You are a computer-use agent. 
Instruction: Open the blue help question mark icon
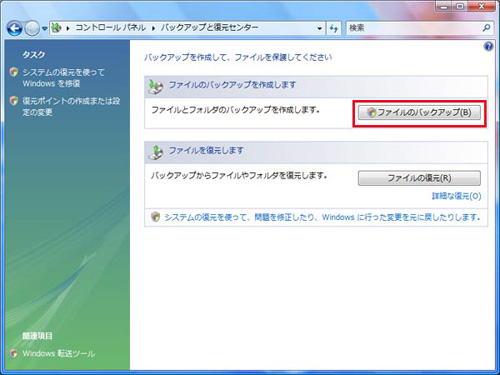[488, 47]
